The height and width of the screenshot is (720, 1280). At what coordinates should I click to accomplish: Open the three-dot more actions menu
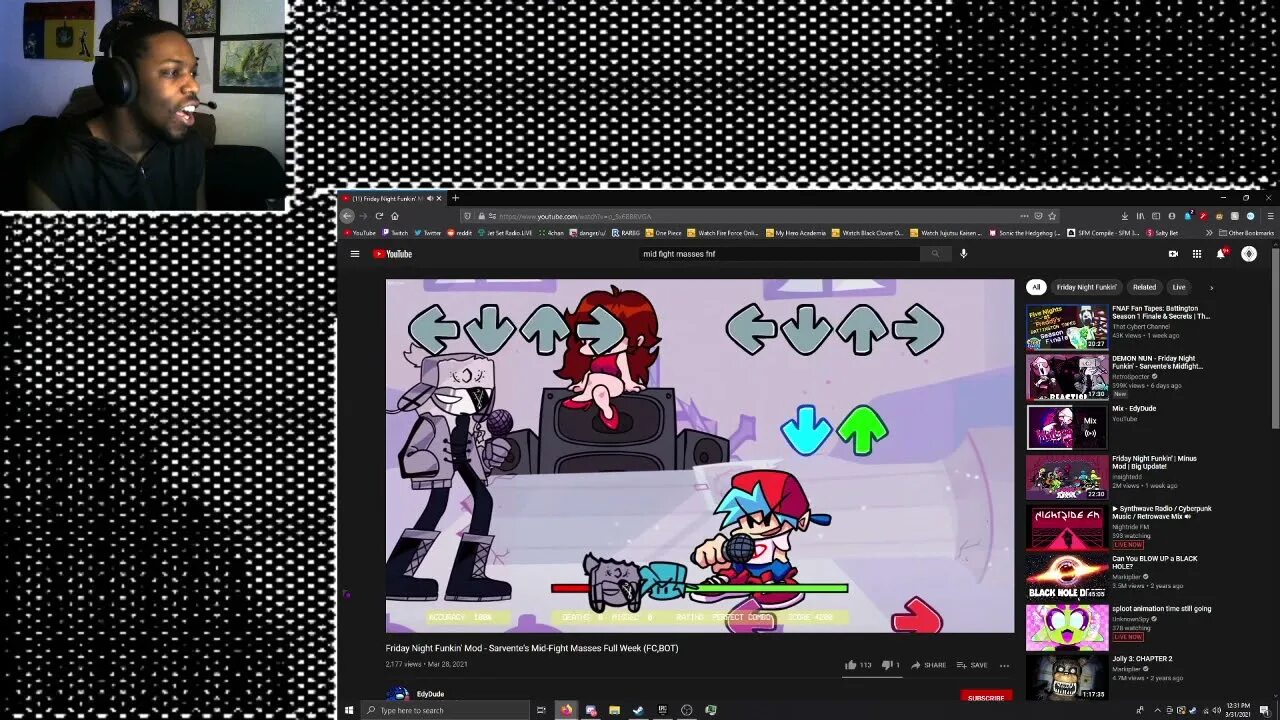1004,665
